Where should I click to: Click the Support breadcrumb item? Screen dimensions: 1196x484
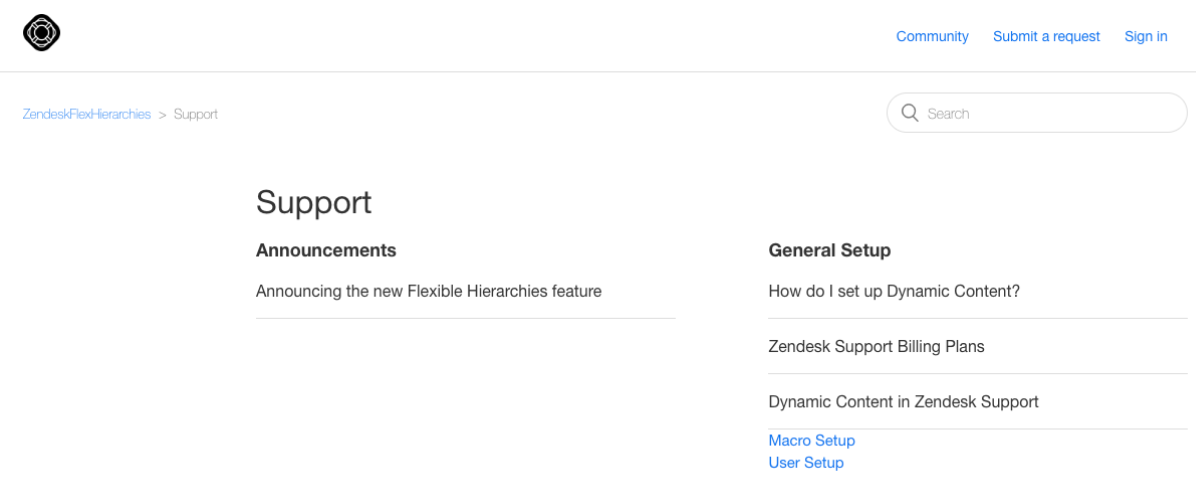[196, 114]
